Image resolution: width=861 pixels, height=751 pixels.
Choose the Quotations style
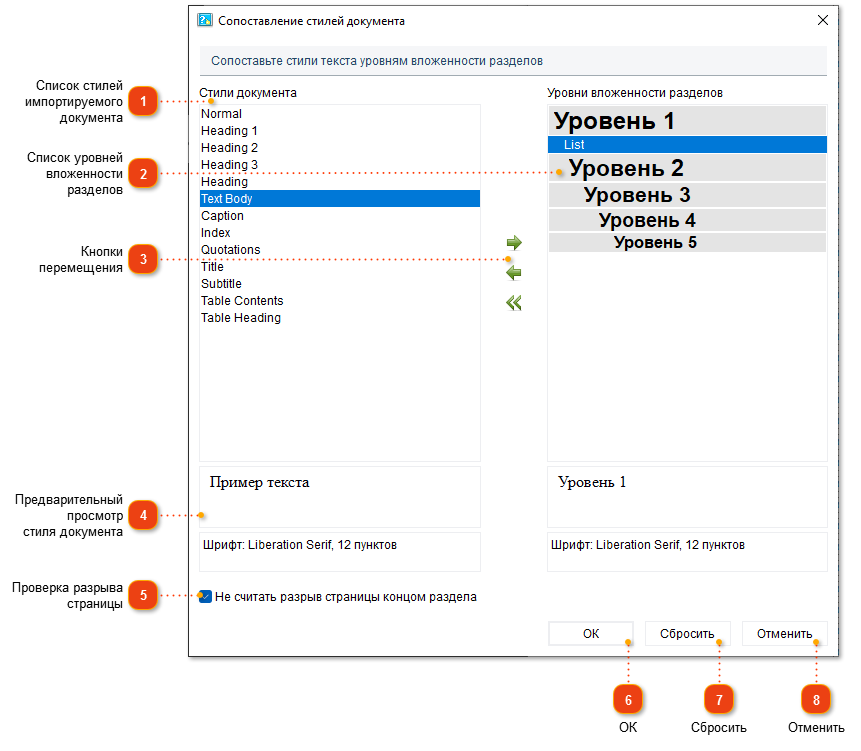click(x=230, y=250)
